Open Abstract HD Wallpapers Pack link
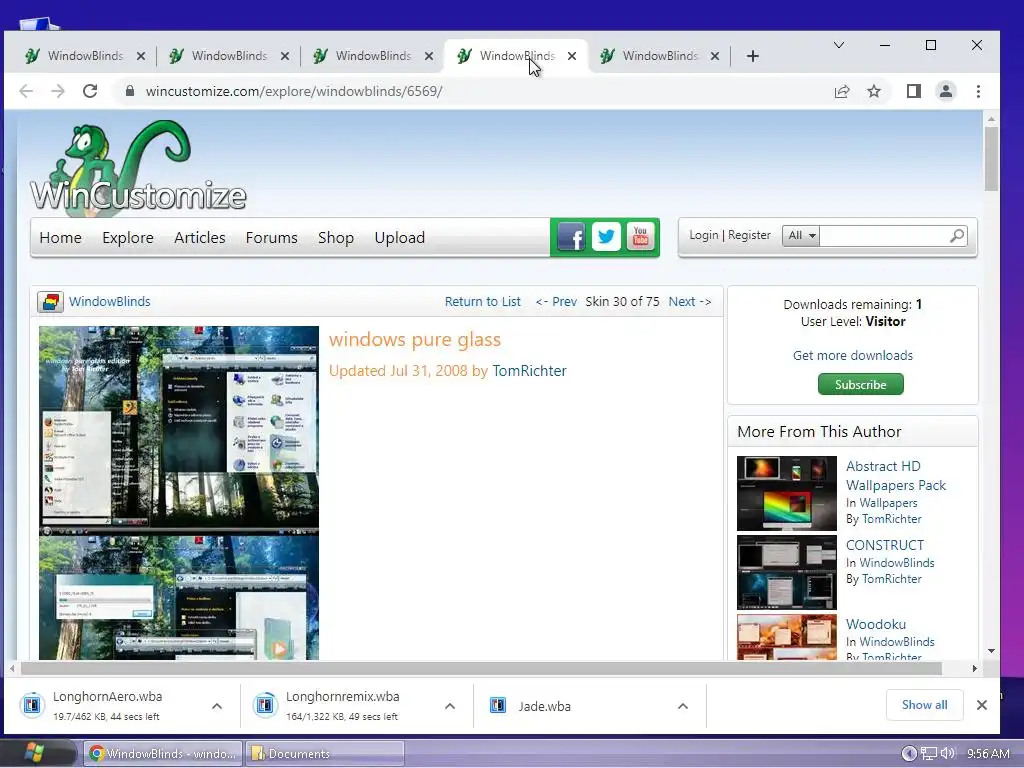The height and width of the screenshot is (768, 1024). click(x=896, y=475)
